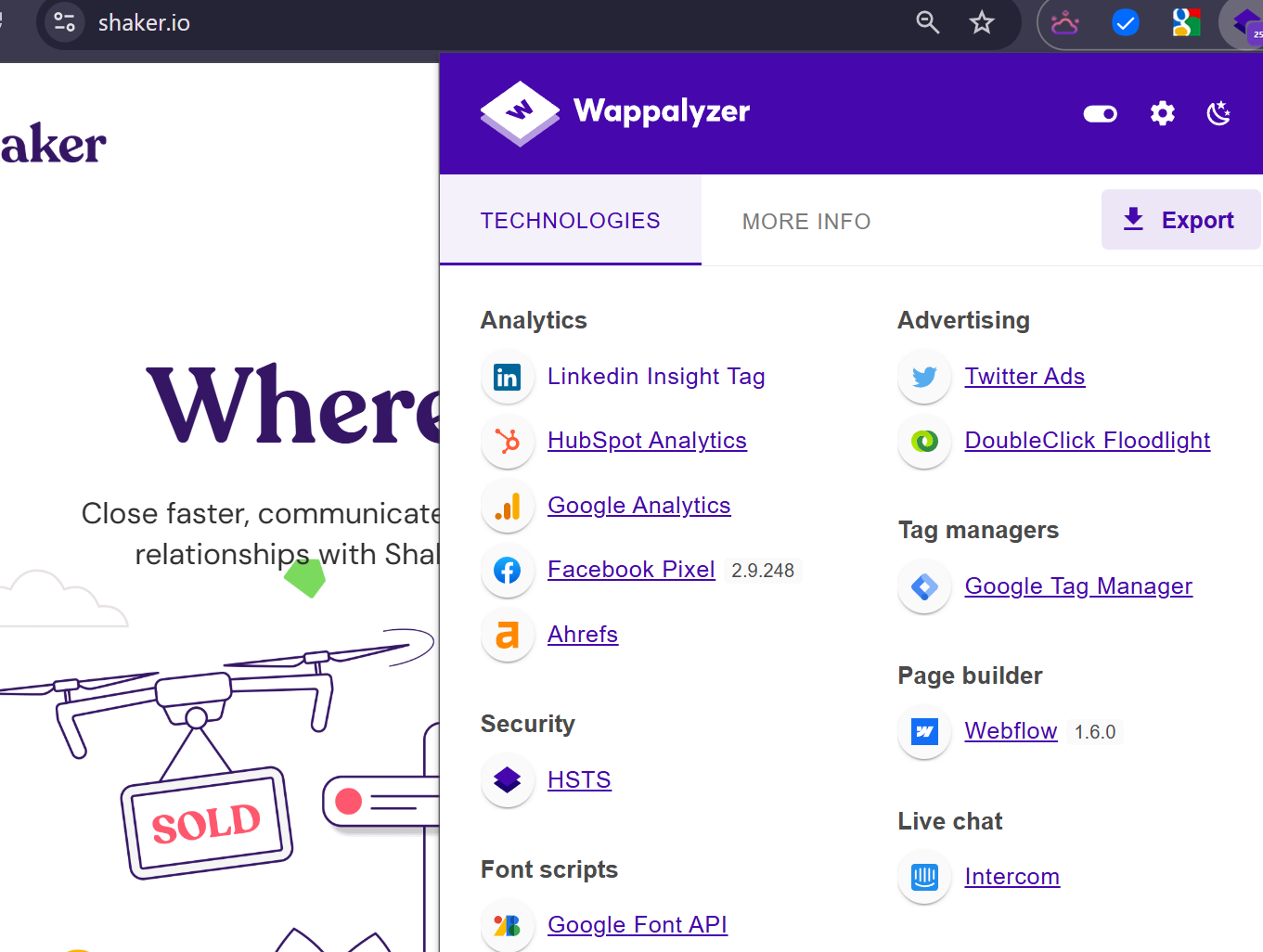This screenshot has height=952, width=1263.
Task: Open the Intercom live chat link
Action: pos(1012,877)
